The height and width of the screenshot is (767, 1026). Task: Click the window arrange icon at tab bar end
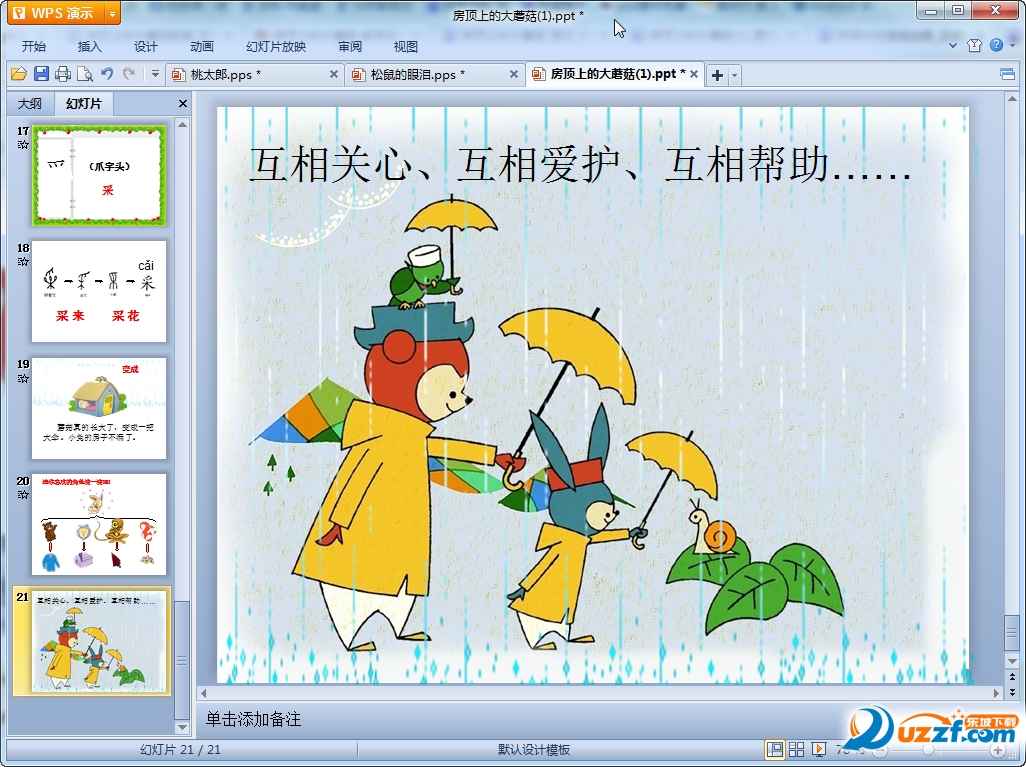tap(1008, 75)
